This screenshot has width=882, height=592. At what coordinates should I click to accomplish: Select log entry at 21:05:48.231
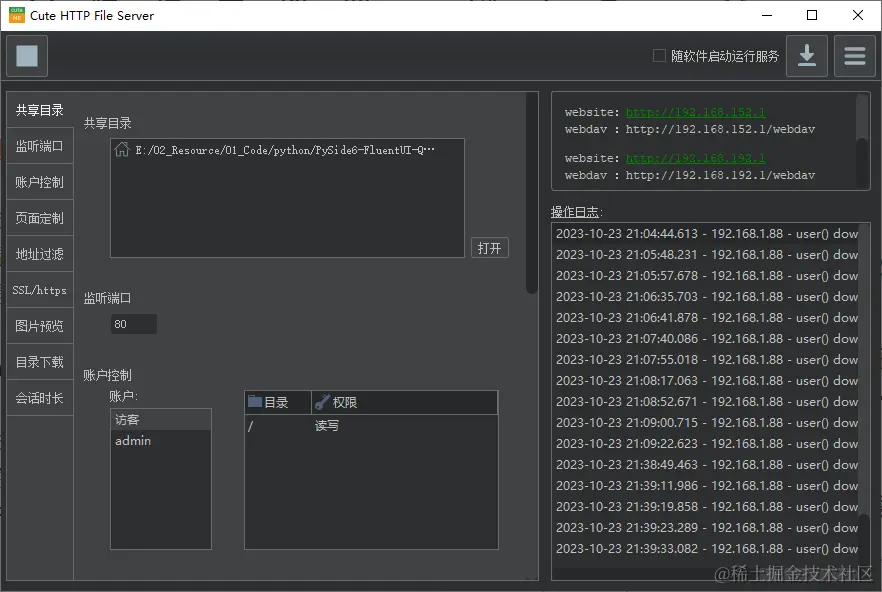[x=706, y=254]
